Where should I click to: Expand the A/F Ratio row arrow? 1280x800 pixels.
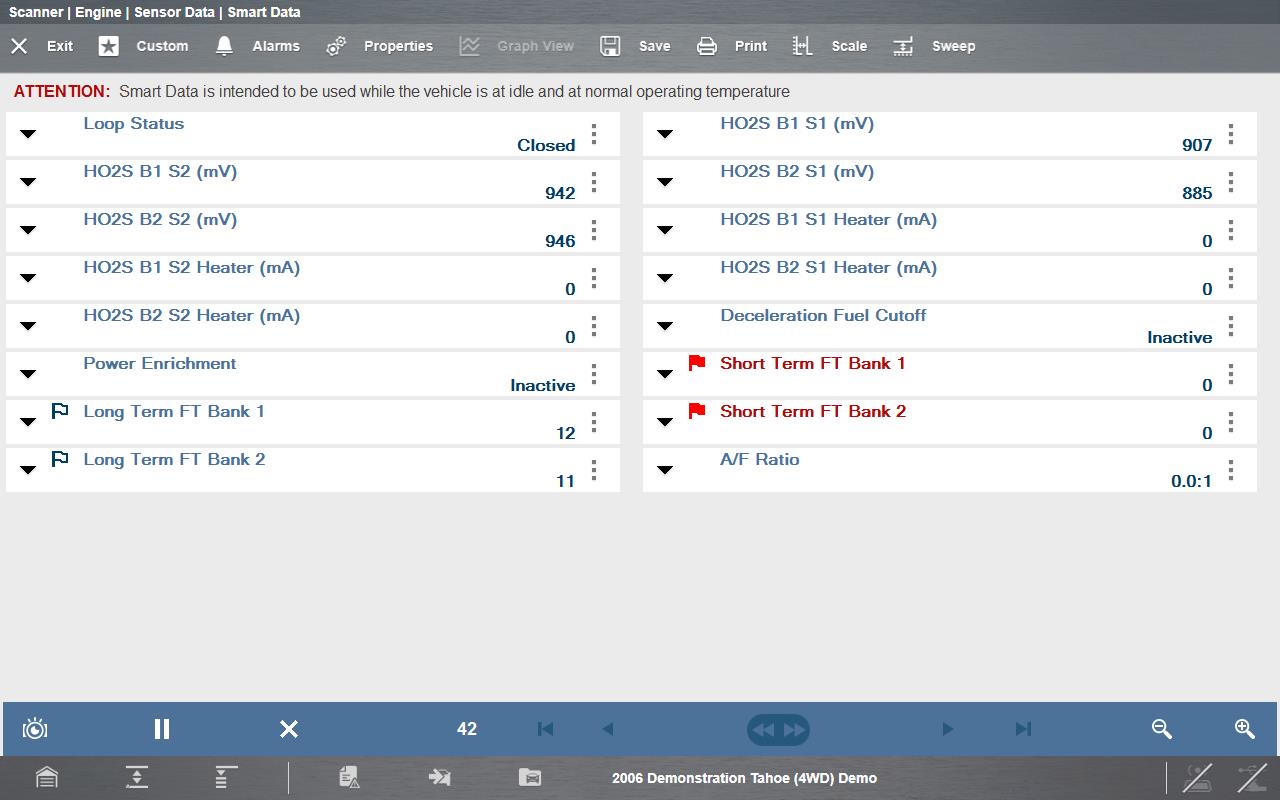(665, 470)
